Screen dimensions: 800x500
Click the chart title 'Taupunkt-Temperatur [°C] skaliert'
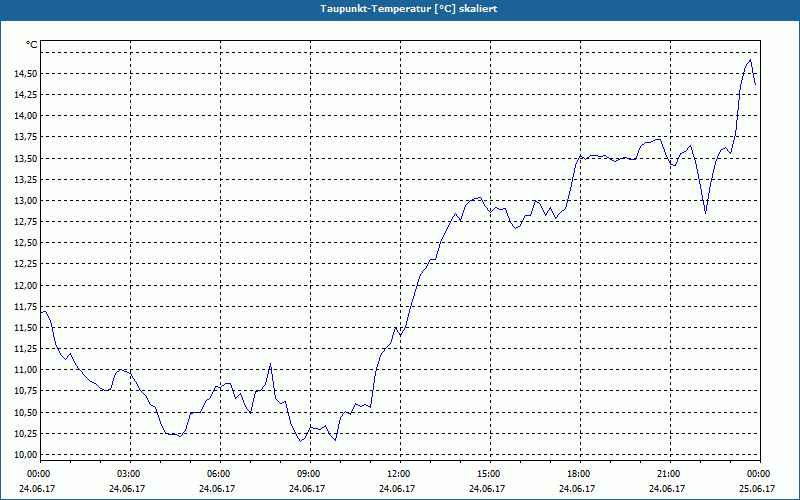(x=409, y=9)
